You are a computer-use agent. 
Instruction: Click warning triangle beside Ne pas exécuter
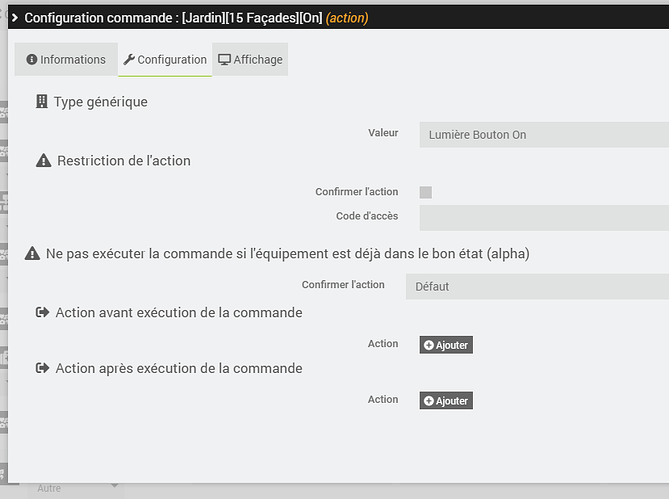coord(32,254)
